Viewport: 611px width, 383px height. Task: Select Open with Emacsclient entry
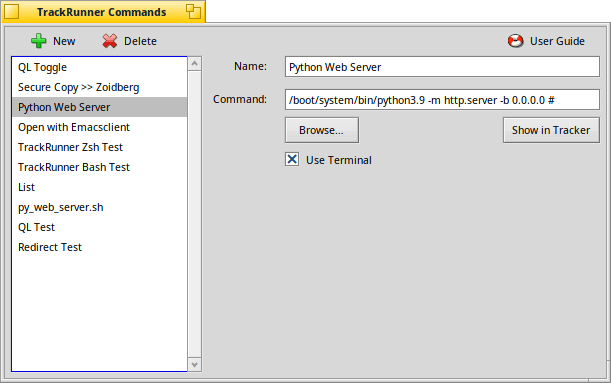pyautogui.click(x=99, y=127)
